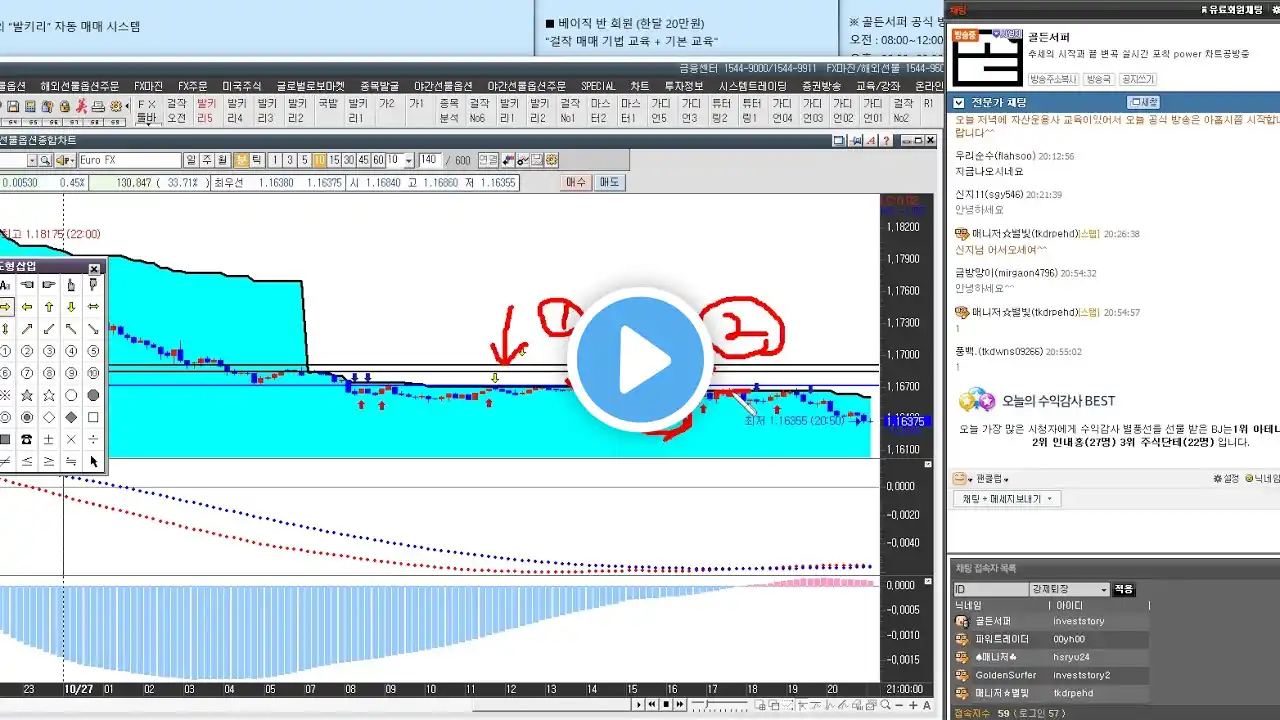The height and width of the screenshot is (720, 1280).
Task: Click the 종목 분석 toolbar shortcut
Action: coord(449,110)
